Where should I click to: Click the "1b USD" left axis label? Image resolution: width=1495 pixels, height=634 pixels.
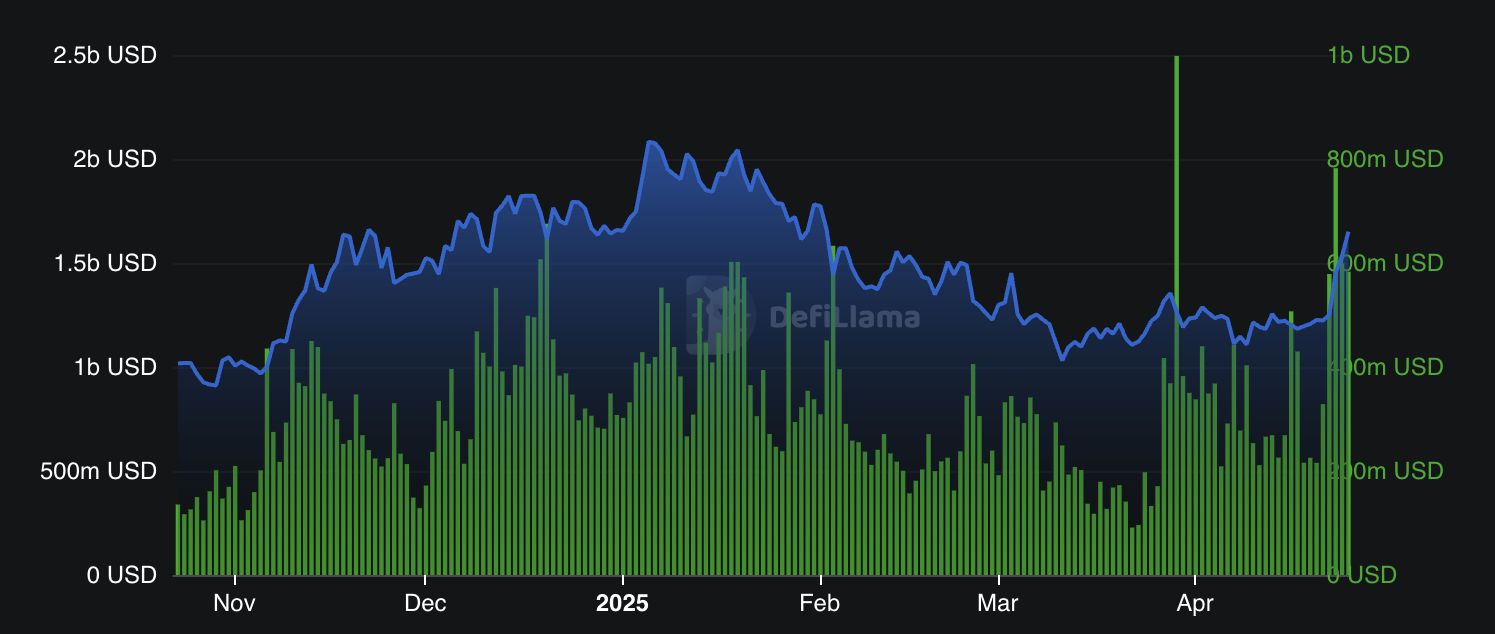[116, 367]
